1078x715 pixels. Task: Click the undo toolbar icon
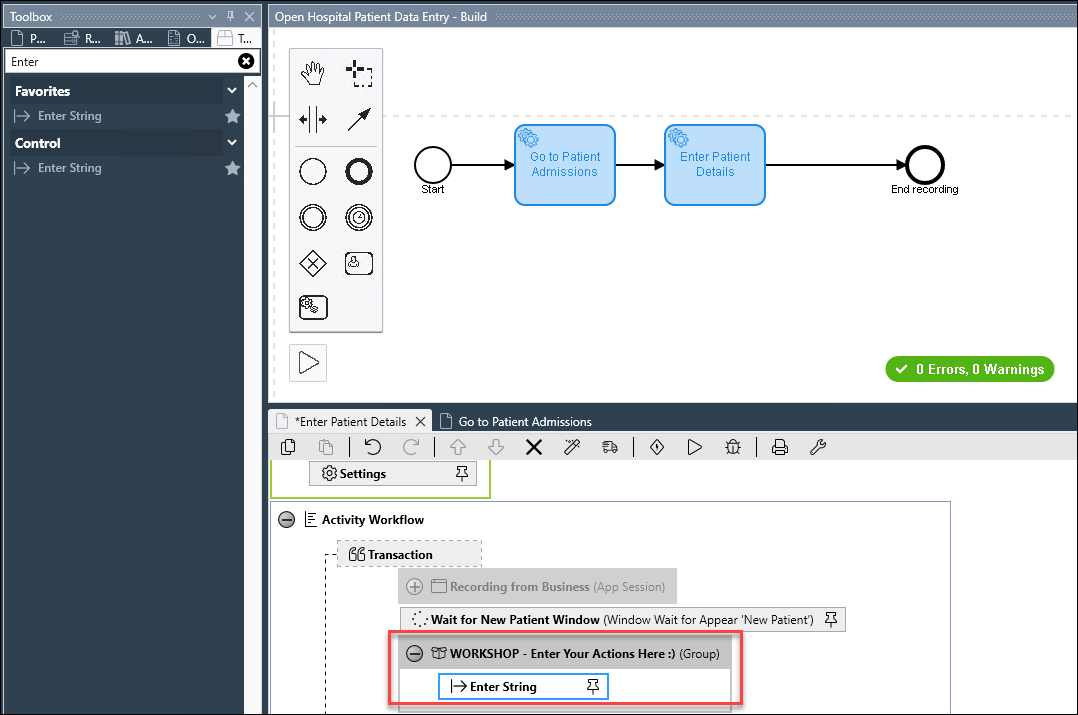[373, 447]
